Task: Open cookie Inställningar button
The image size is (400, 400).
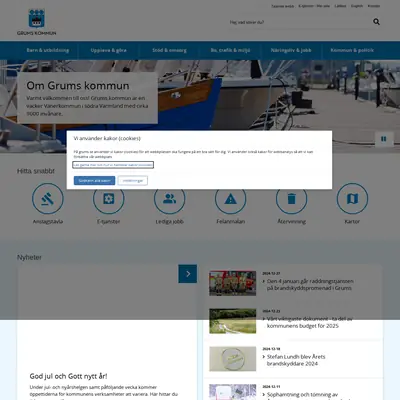Action: point(133,181)
